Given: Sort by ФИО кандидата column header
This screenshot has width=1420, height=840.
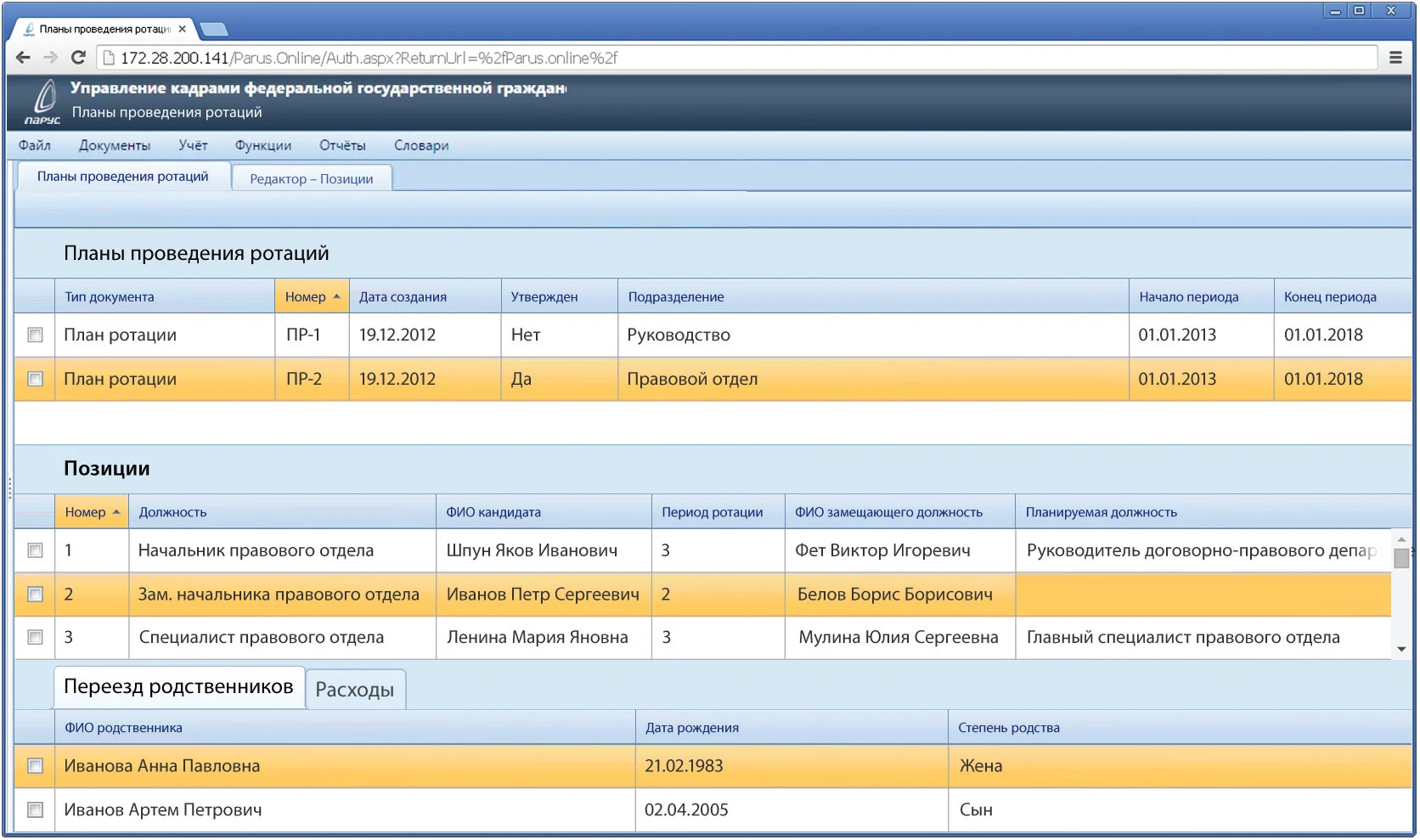Looking at the screenshot, I should tap(544, 512).
